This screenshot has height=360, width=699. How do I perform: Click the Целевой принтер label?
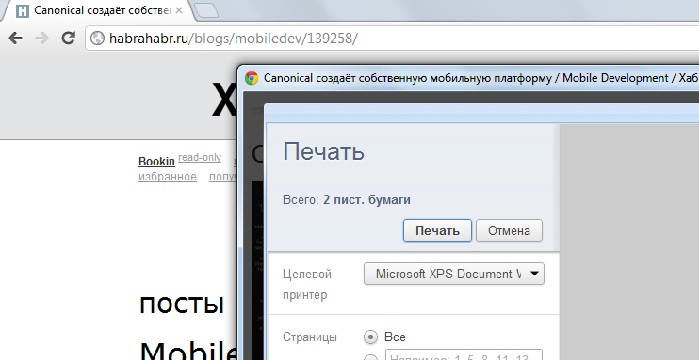click(x=307, y=284)
